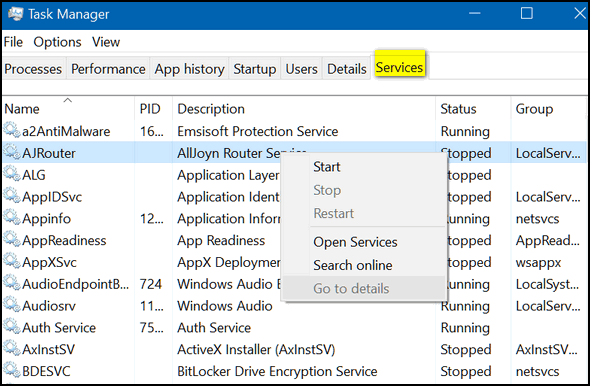590x386 pixels.
Task: Sort by the Name column header
Action: click(68, 109)
